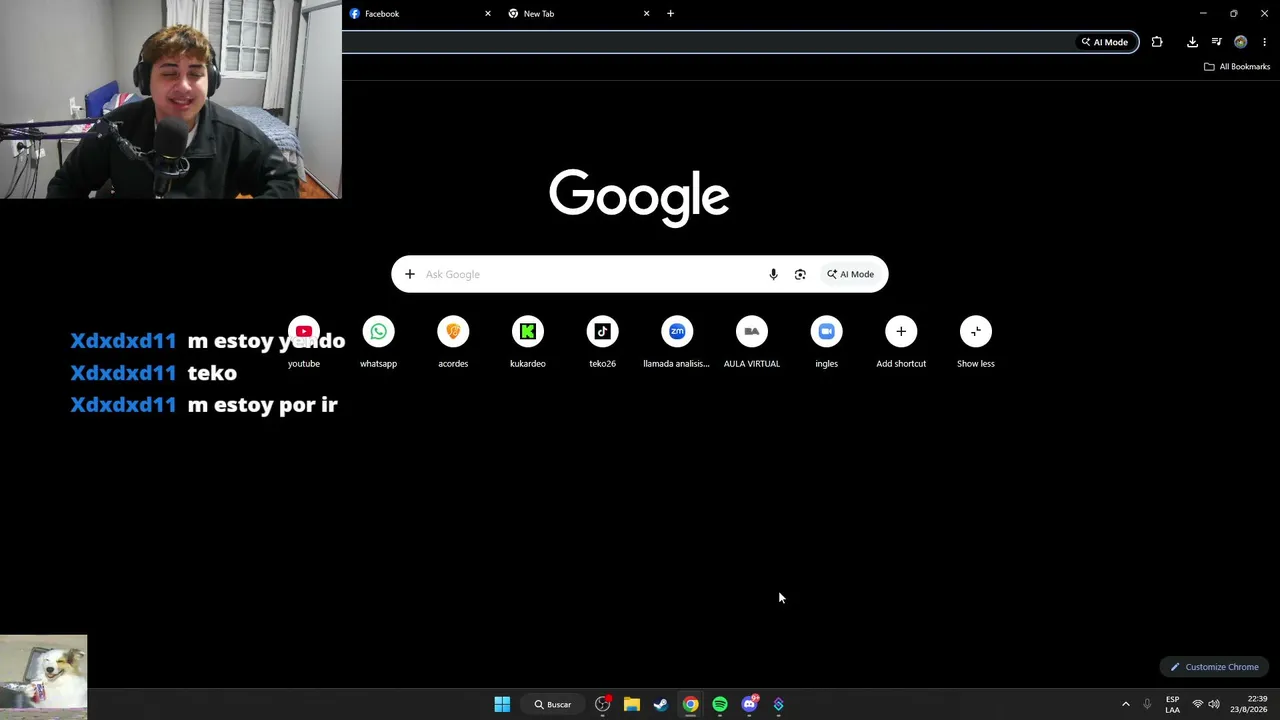Click the Google logo
Viewport: 1280px width, 720px height.
point(639,197)
